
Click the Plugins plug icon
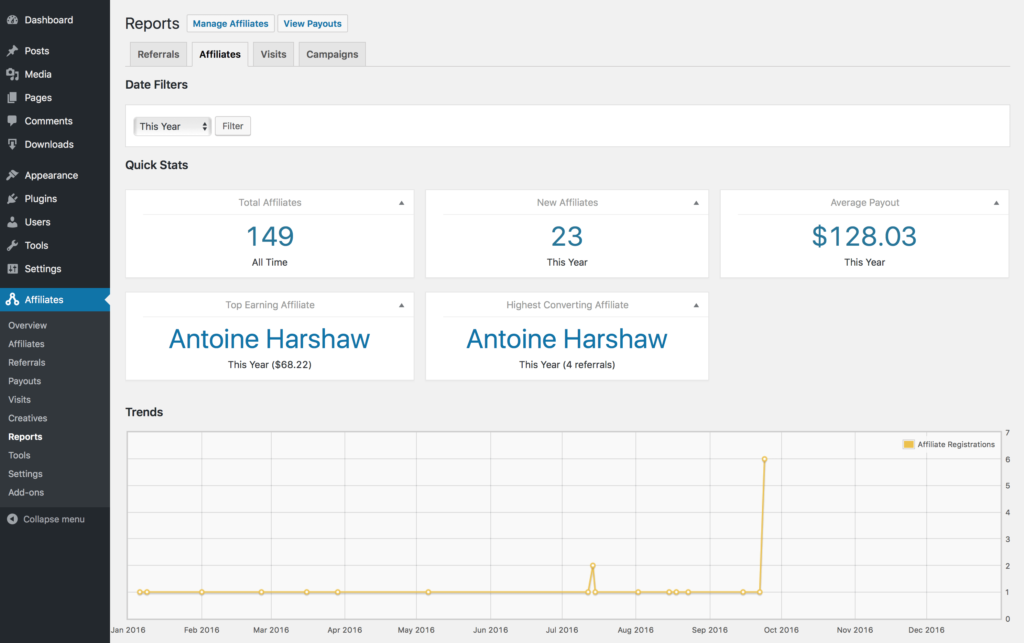pos(12,199)
